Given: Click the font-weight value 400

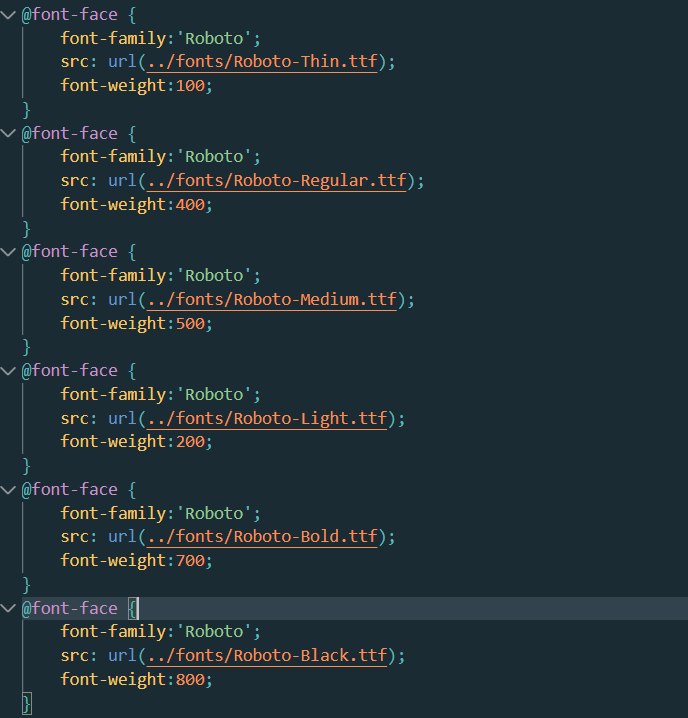Looking at the screenshot, I should click(x=190, y=204).
